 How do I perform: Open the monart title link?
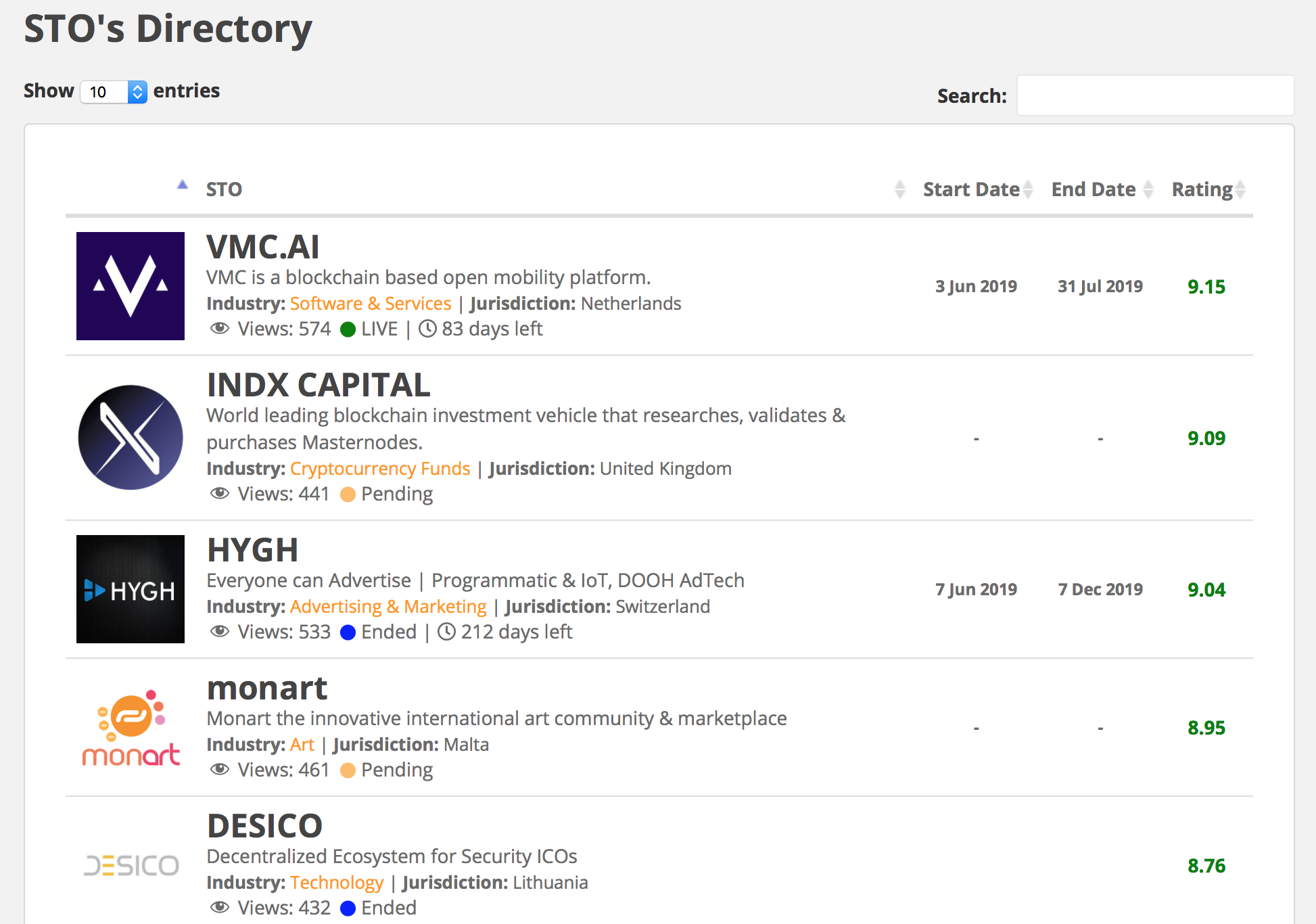coord(266,688)
